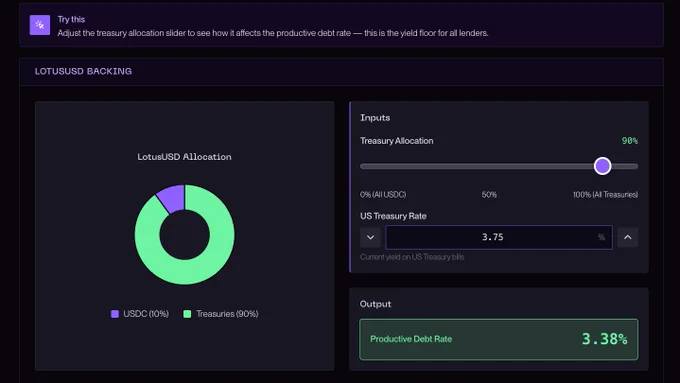Click the Output panel heading
This screenshot has height=383, width=680.
pyautogui.click(x=376, y=304)
